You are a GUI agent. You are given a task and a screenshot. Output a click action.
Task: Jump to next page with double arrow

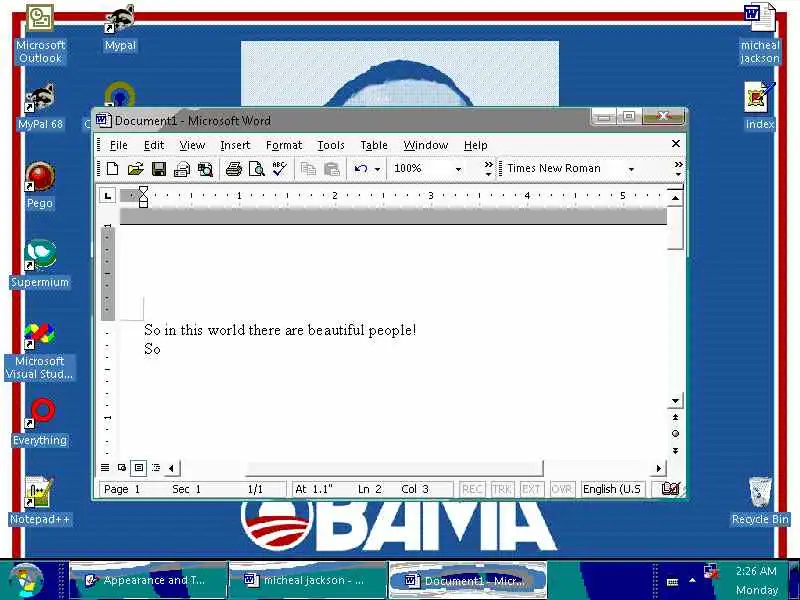(676, 451)
